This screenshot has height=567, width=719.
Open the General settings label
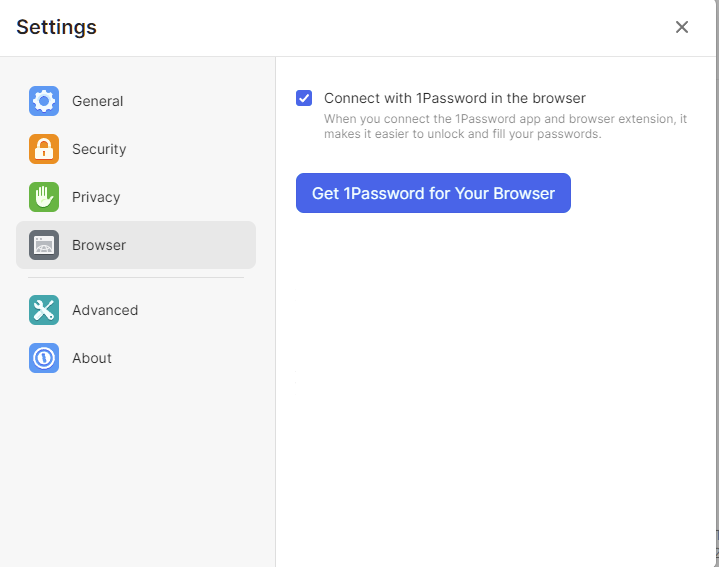[97, 101]
